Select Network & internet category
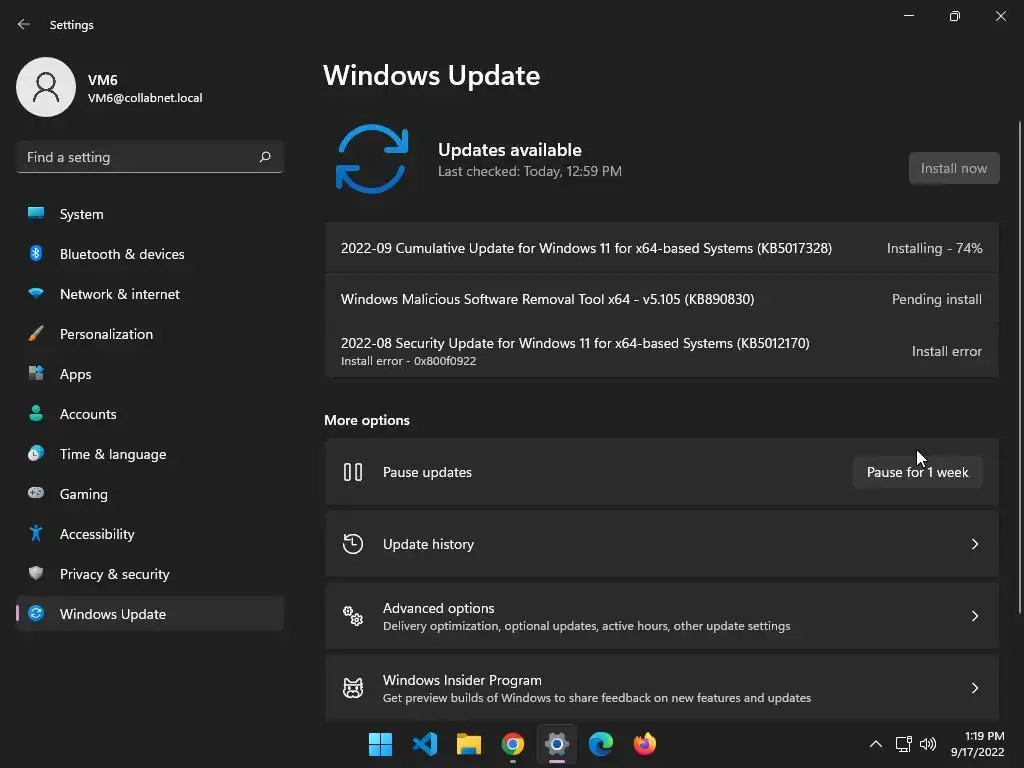 pos(150,294)
